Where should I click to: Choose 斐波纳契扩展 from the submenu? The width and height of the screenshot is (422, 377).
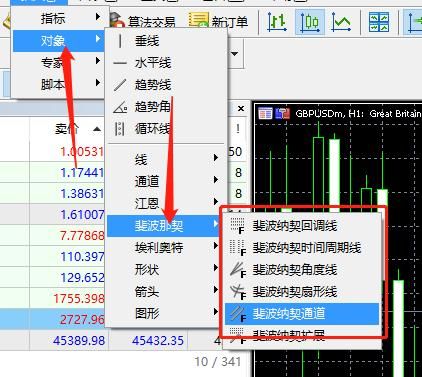click(302, 335)
